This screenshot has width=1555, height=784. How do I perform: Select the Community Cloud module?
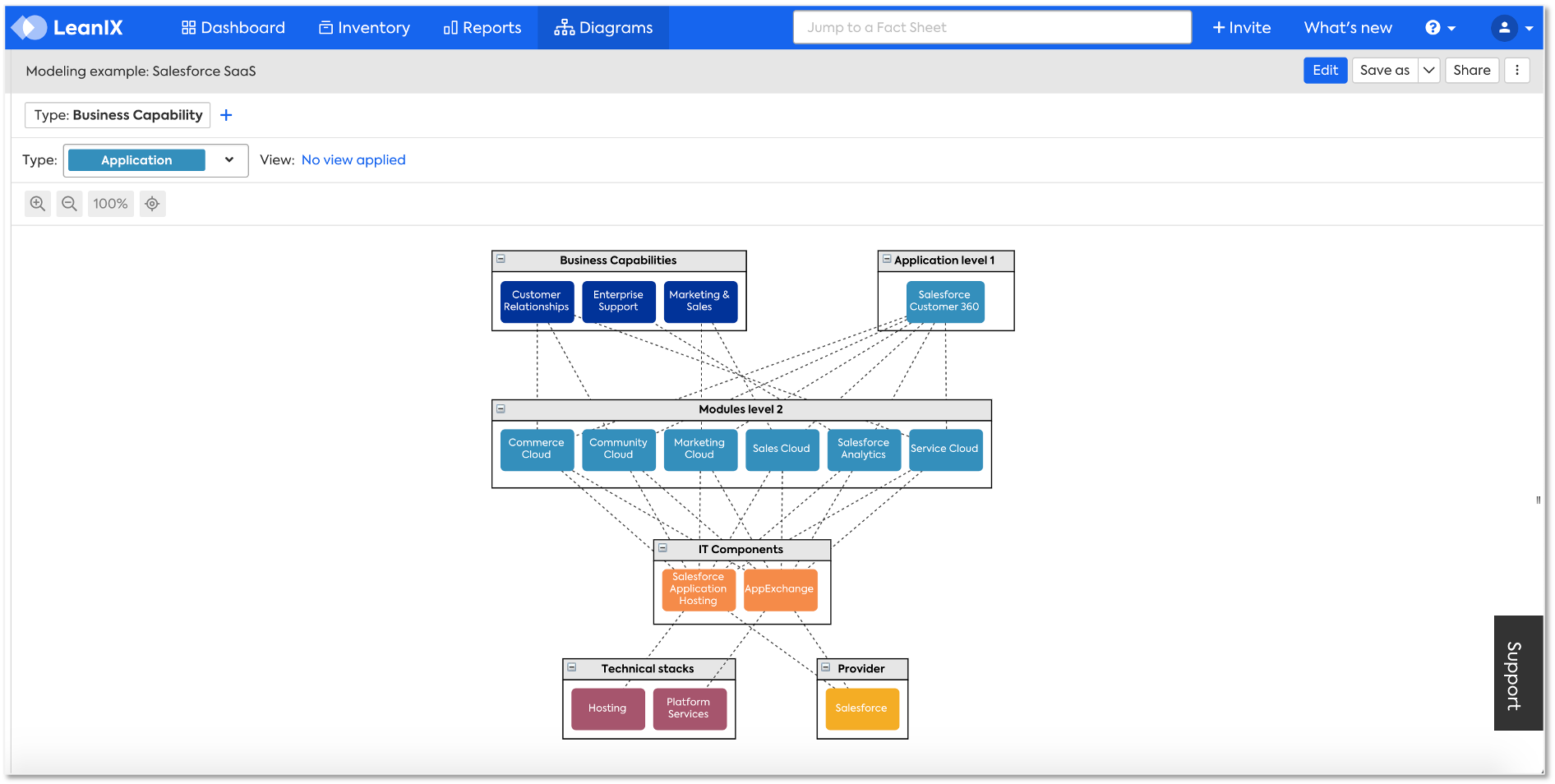pyautogui.click(x=618, y=450)
